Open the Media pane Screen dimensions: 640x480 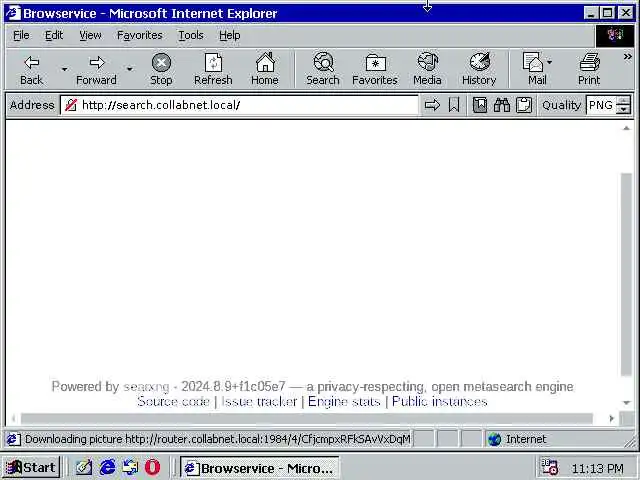(427, 70)
